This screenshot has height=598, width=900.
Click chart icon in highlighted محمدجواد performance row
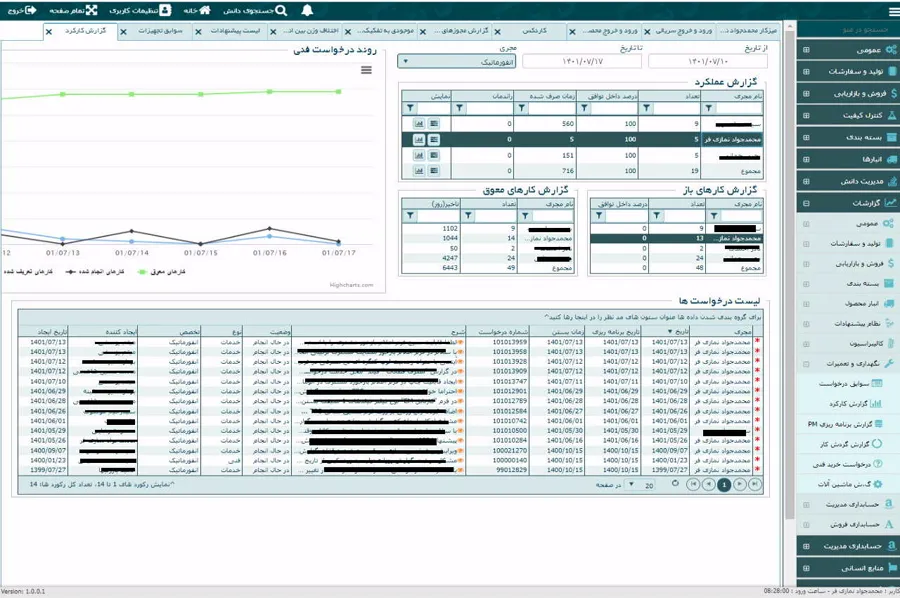point(419,139)
